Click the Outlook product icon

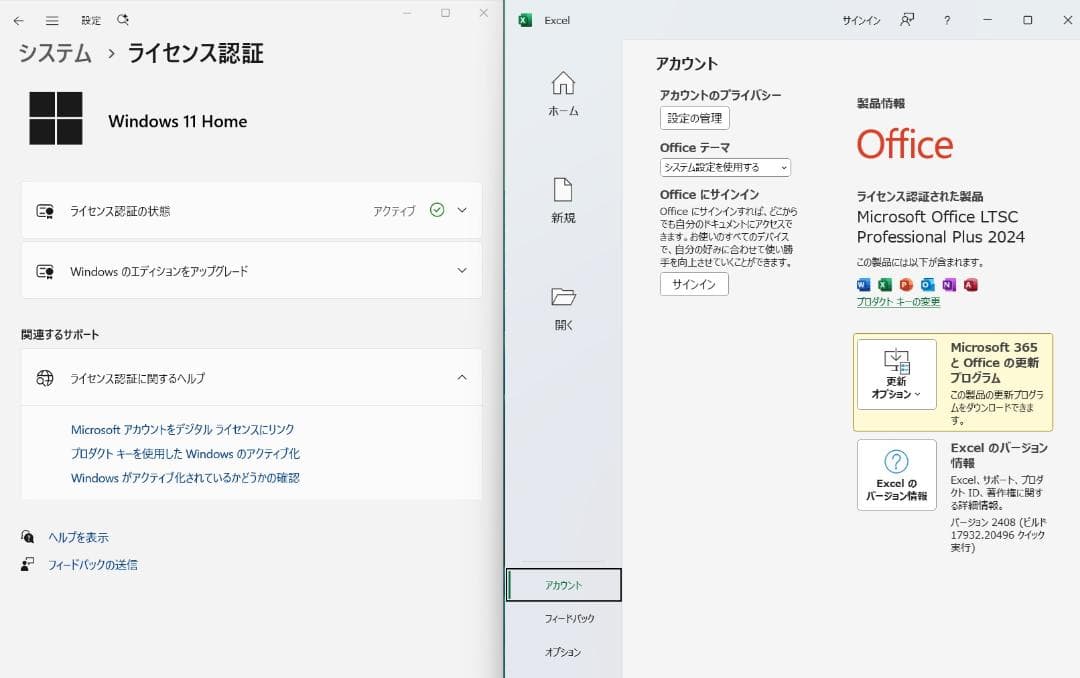coord(927,285)
